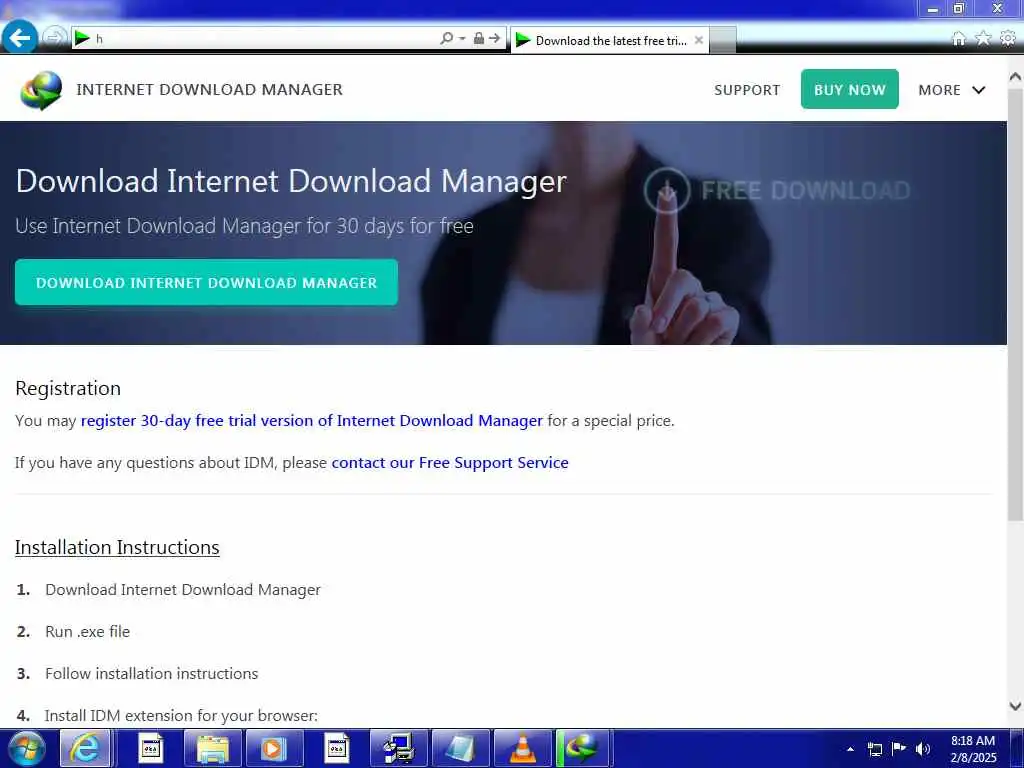The height and width of the screenshot is (768, 1024).
Task: Click the scrollbar up arrow
Action: pos(1015,77)
